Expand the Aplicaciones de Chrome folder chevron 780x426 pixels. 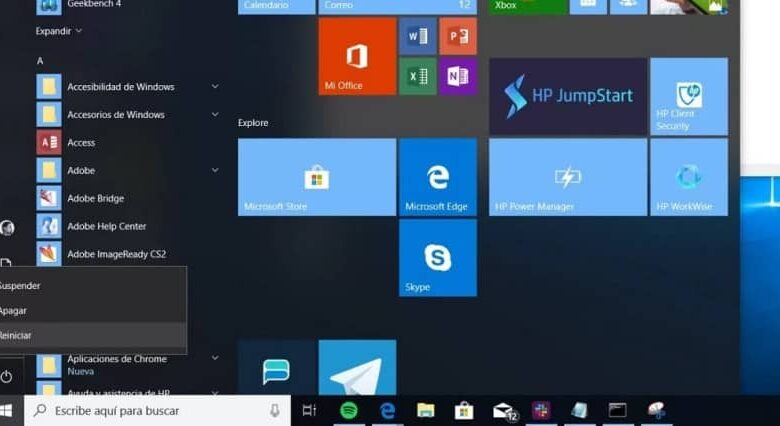coord(215,358)
